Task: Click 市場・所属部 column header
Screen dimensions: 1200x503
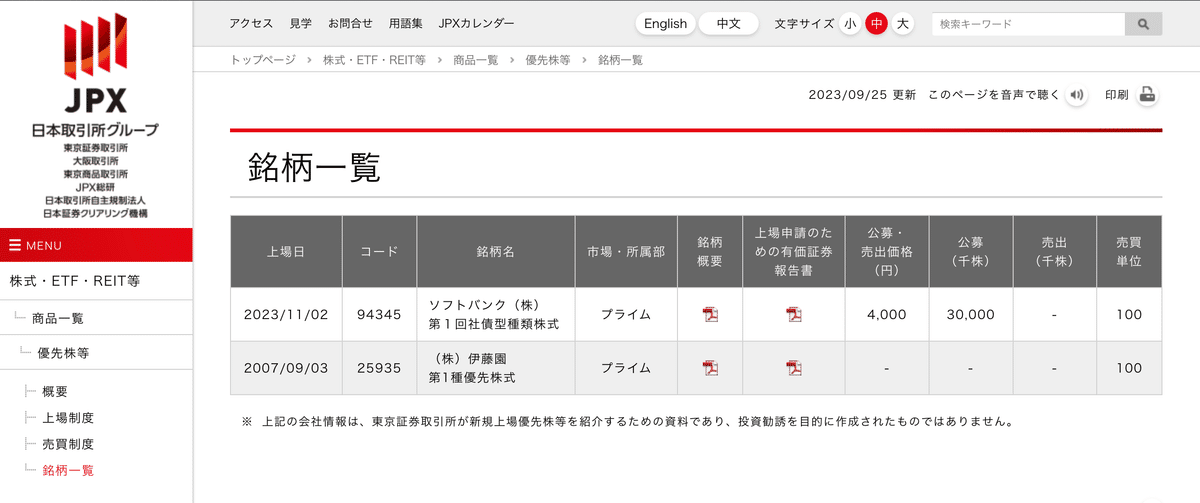Action: coord(626,252)
